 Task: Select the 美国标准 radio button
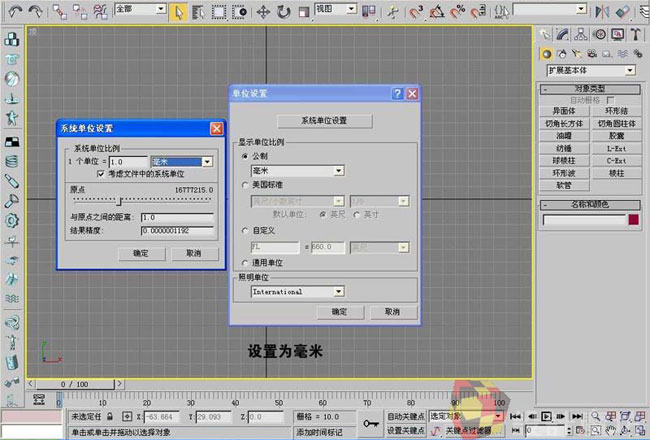(x=245, y=185)
